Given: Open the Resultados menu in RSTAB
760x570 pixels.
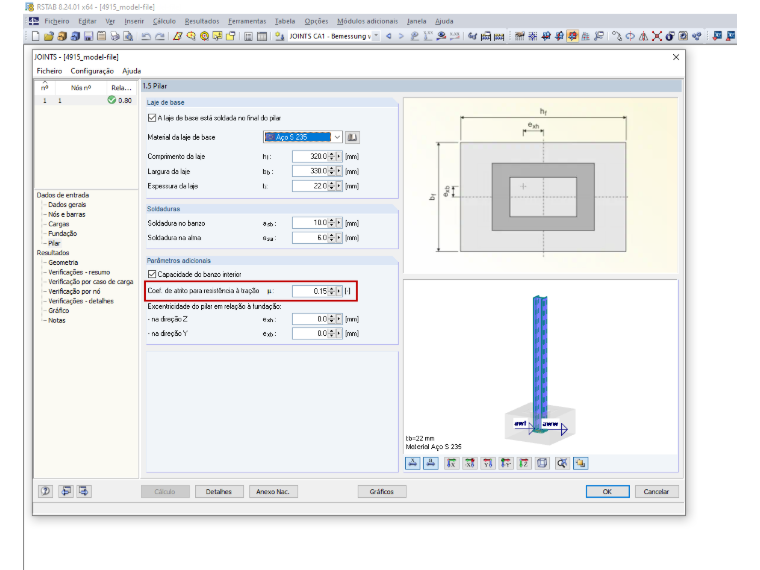Looking at the screenshot, I should 202,21.
